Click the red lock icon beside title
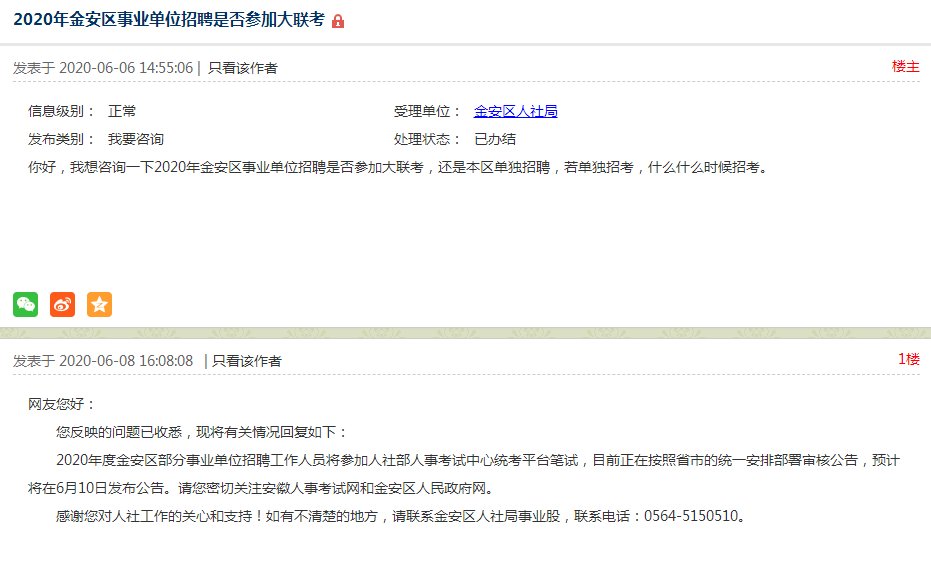Viewport: 931px width, 565px height. point(338,21)
